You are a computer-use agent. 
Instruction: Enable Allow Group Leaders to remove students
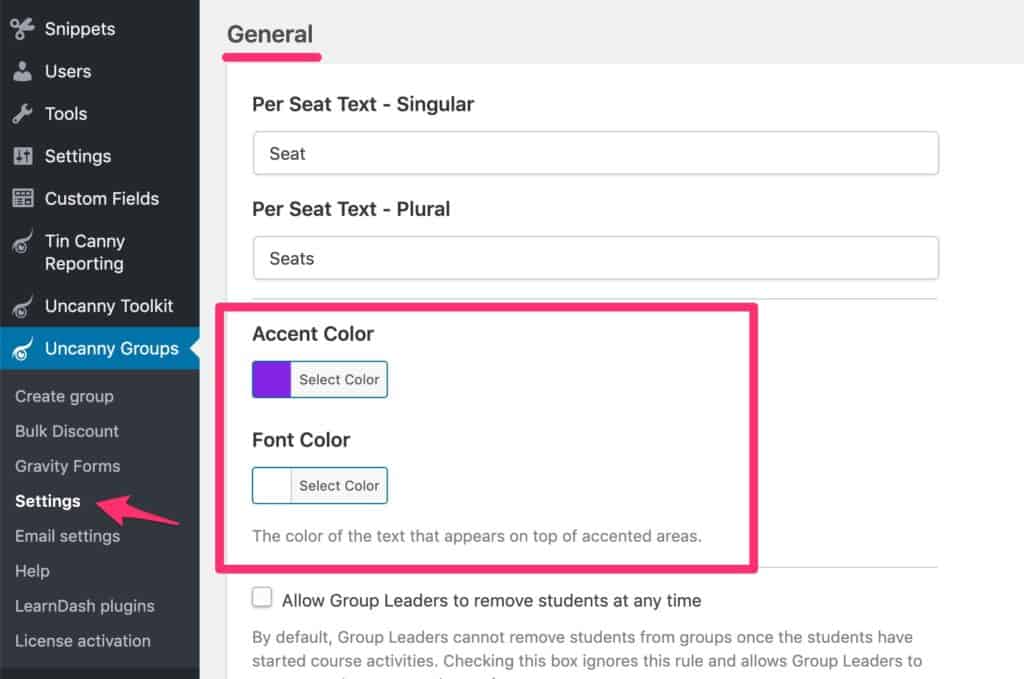pyautogui.click(x=262, y=597)
